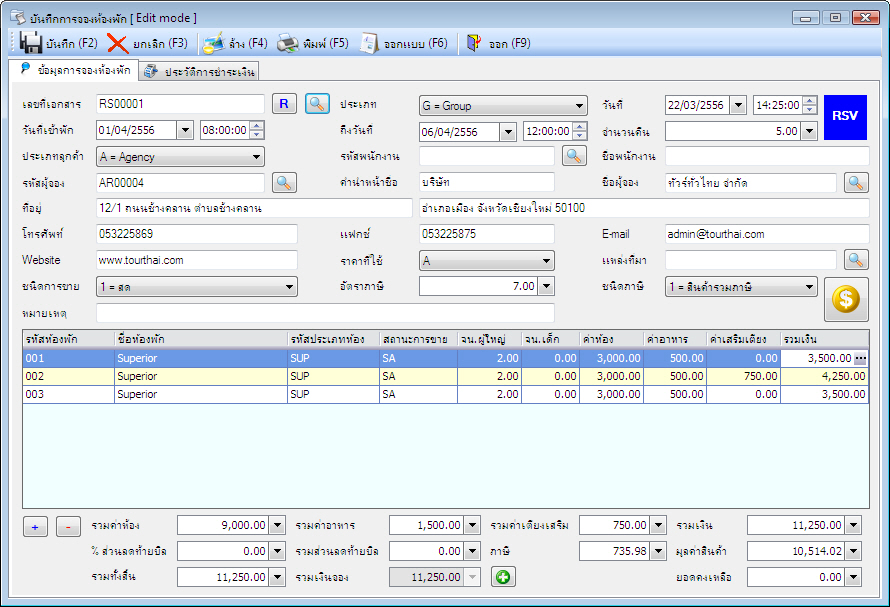Open calculator dropdown for รวมเงิน 11,250.00
890x607 pixels.
[x=854, y=525]
